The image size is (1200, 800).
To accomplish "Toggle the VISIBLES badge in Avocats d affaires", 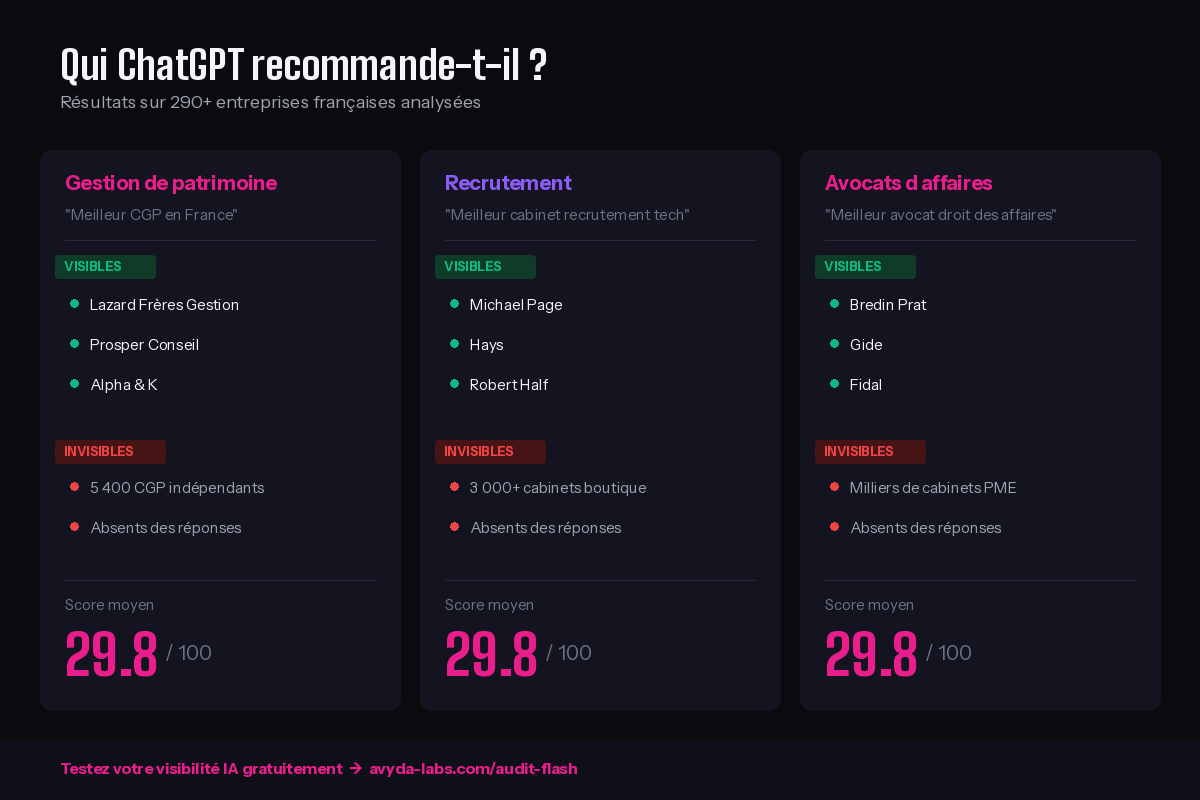I will 865,267.
